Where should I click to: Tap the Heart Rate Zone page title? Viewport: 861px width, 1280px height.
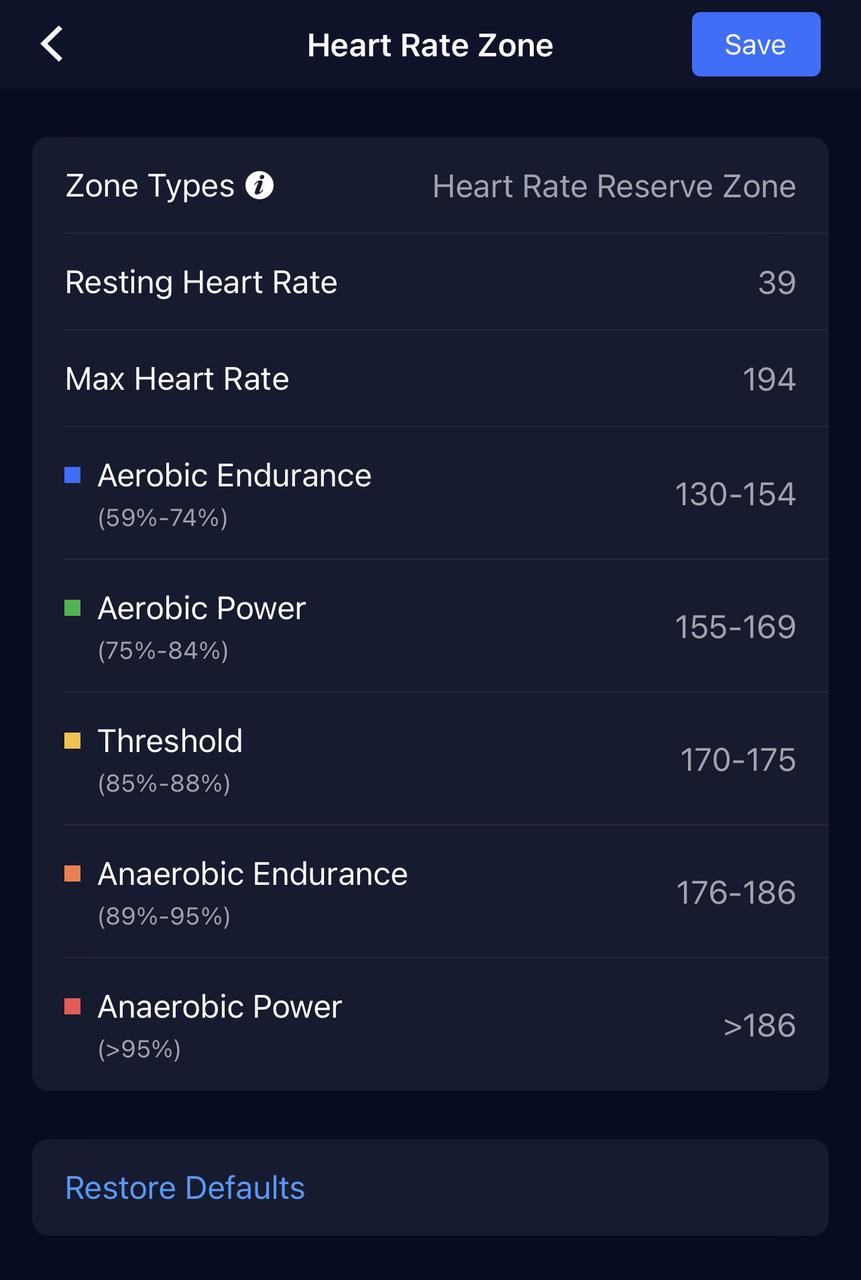point(430,45)
